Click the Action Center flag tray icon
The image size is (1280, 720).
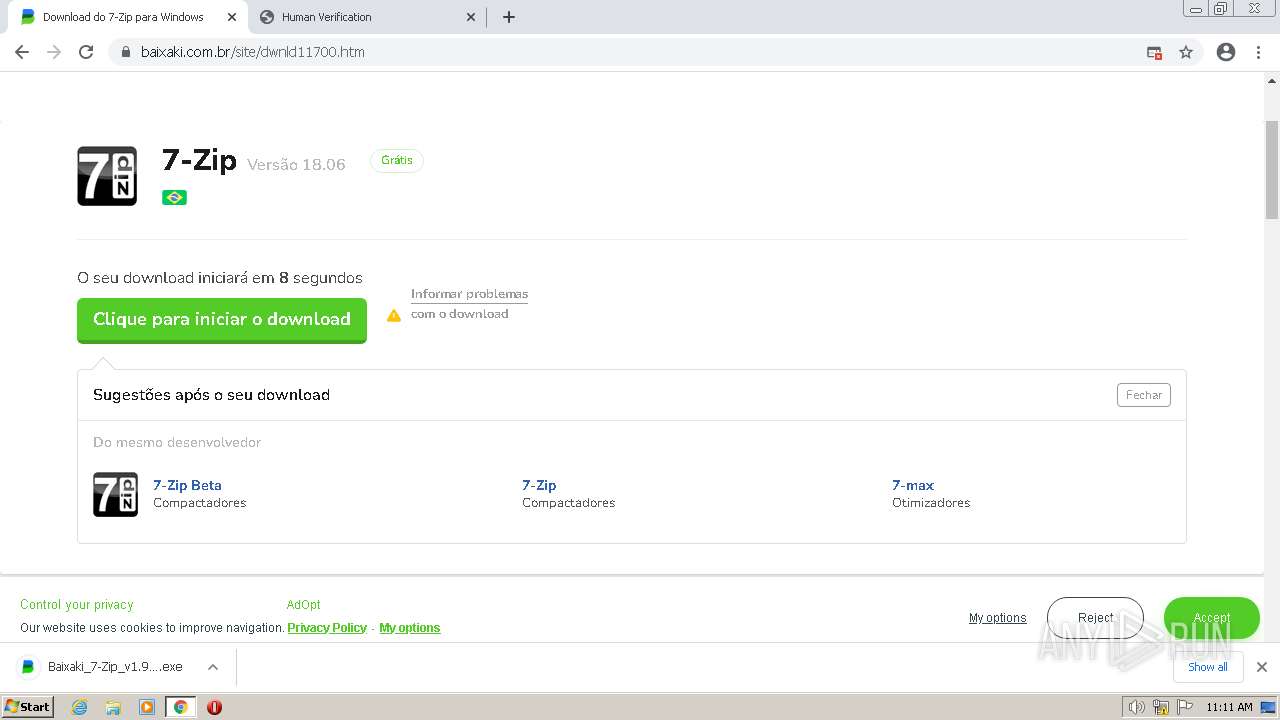pyautogui.click(x=1184, y=707)
